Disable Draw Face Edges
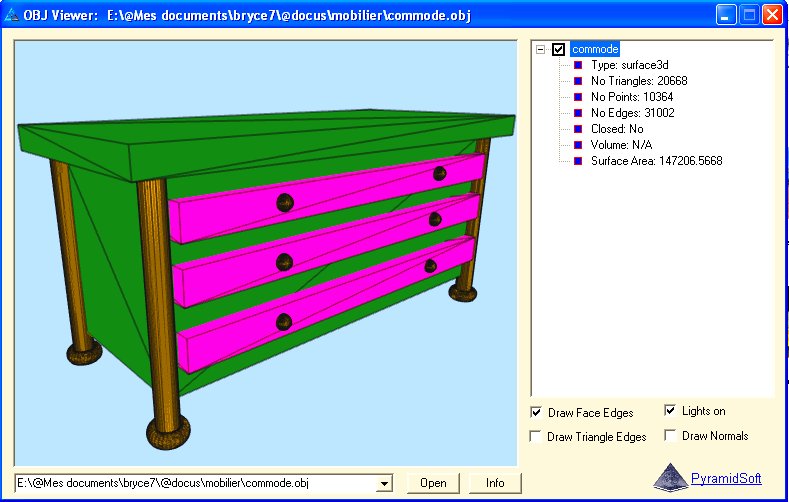Image resolution: width=789 pixels, height=502 pixels. click(536, 412)
